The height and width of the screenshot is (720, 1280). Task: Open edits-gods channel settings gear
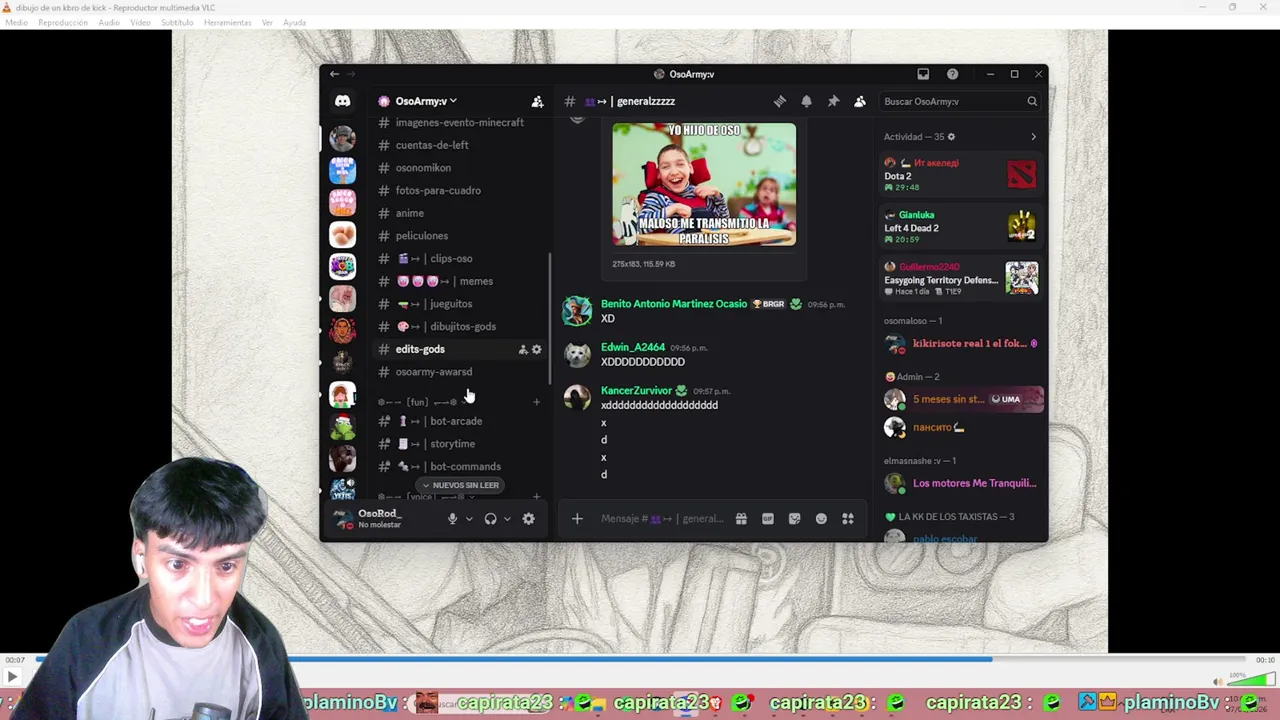tap(536, 349)
